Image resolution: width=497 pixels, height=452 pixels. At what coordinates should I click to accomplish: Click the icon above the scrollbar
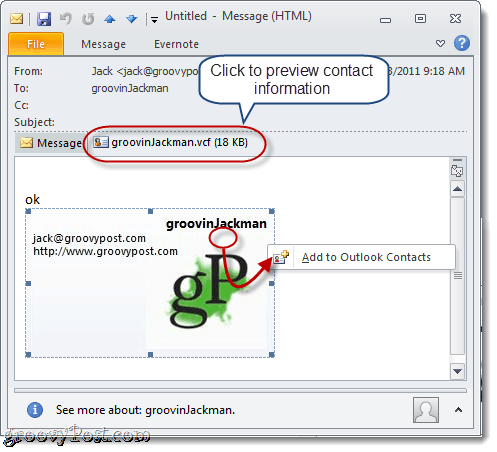(457, 171)
